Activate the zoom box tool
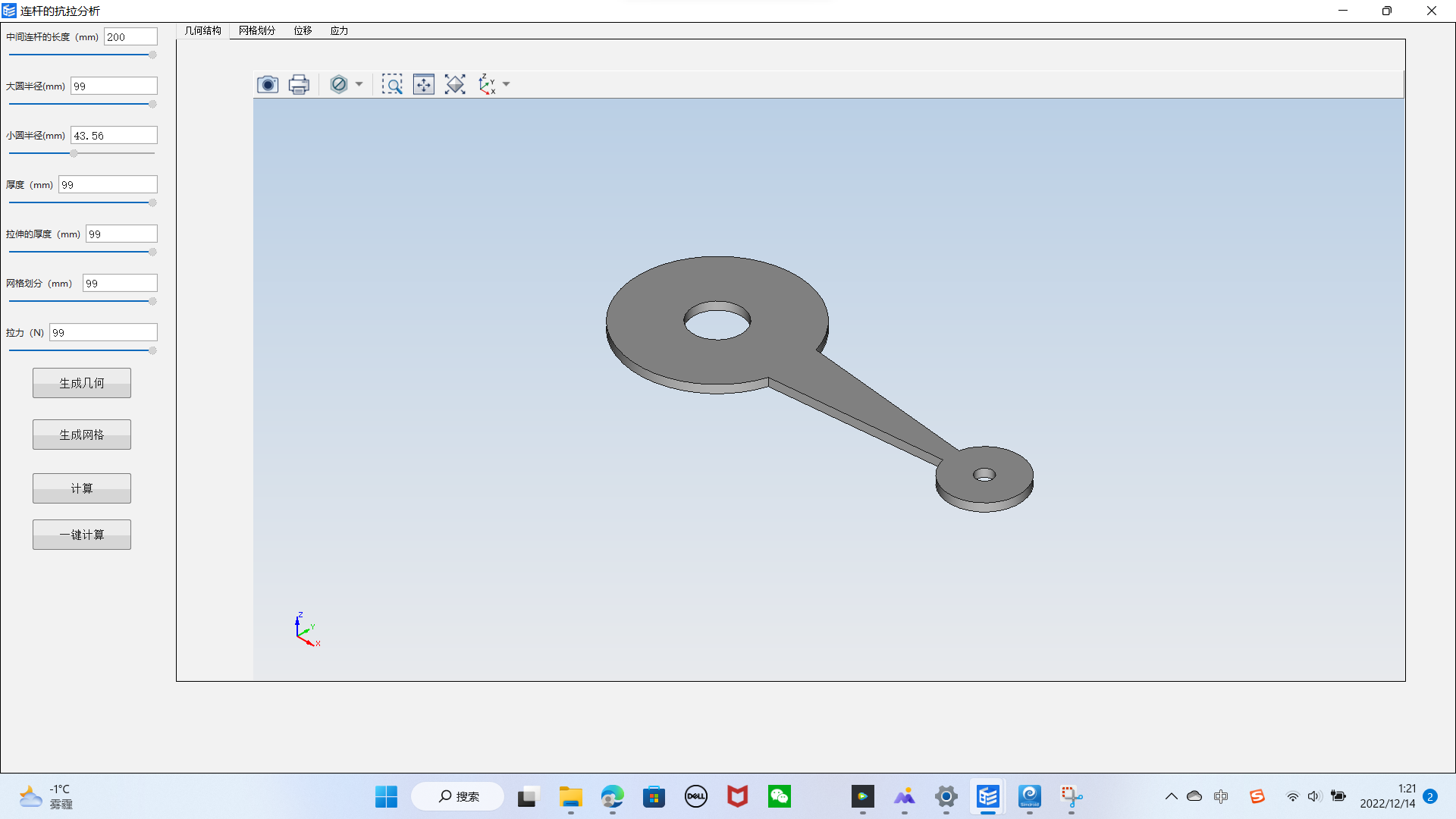This screenshot has width=1456, height=819. coord(392,84)
